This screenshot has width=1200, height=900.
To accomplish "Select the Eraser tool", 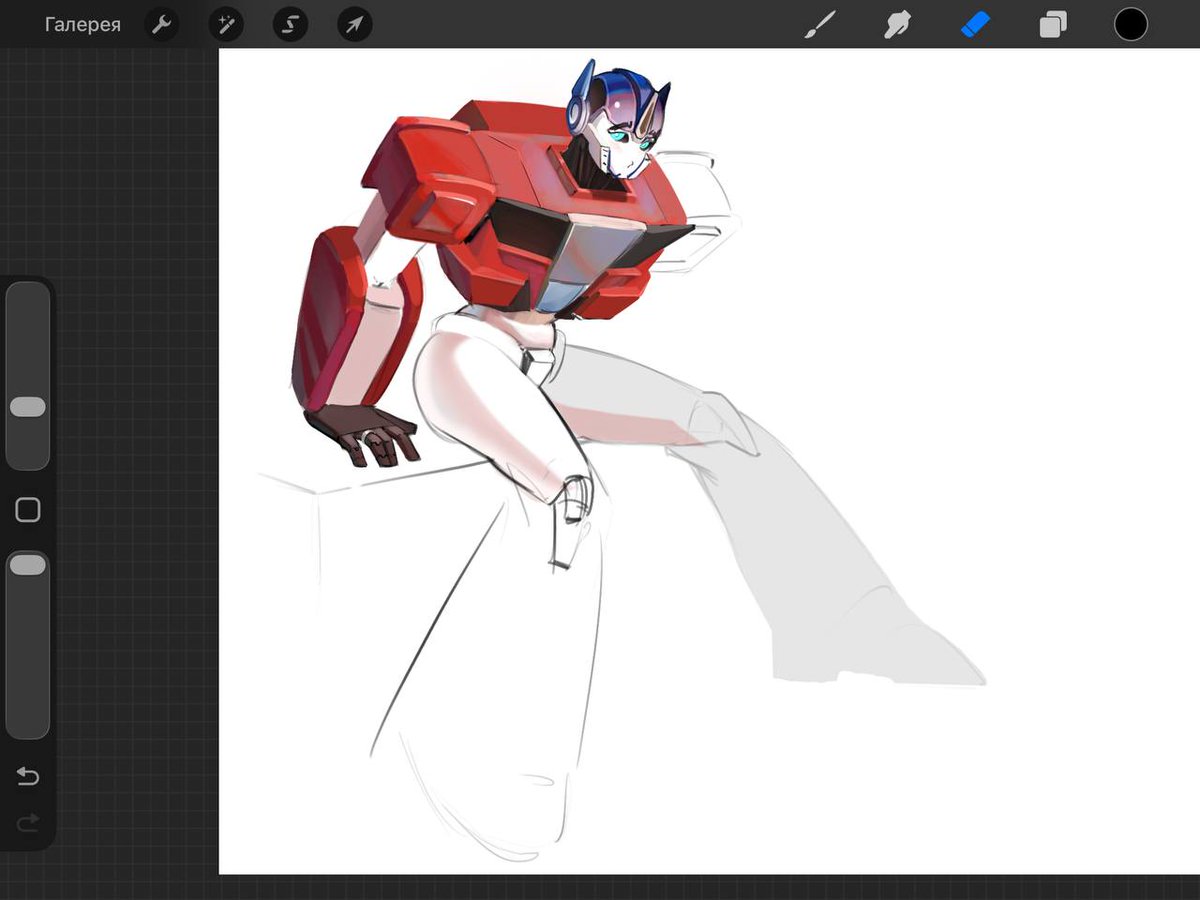I will pos(975,24).
